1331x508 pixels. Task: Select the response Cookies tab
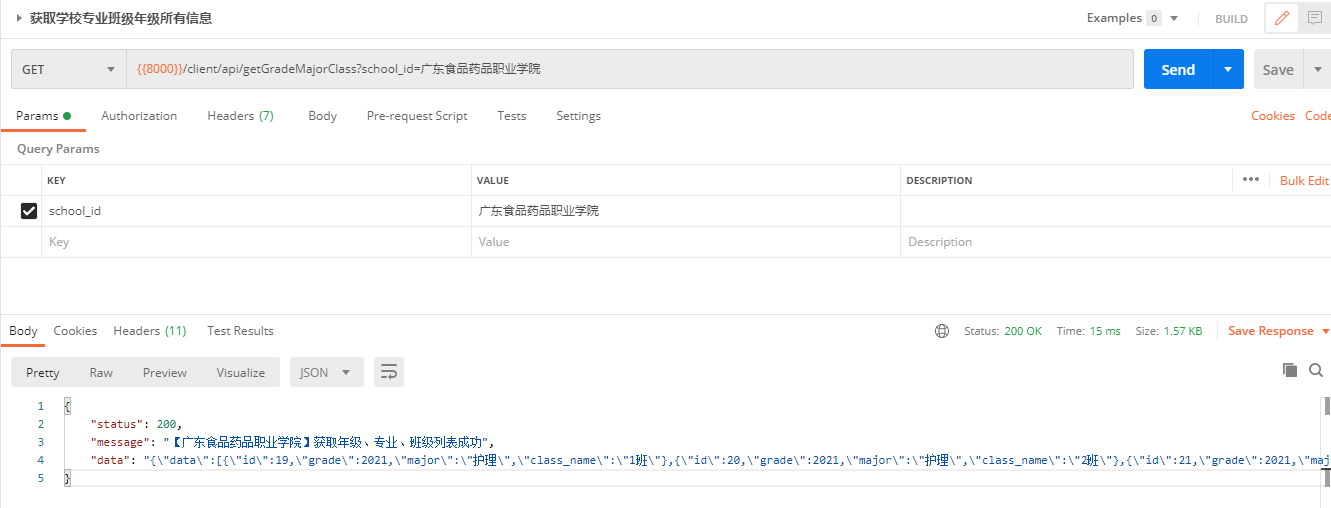pyautogui.click(x=75, y=331)
